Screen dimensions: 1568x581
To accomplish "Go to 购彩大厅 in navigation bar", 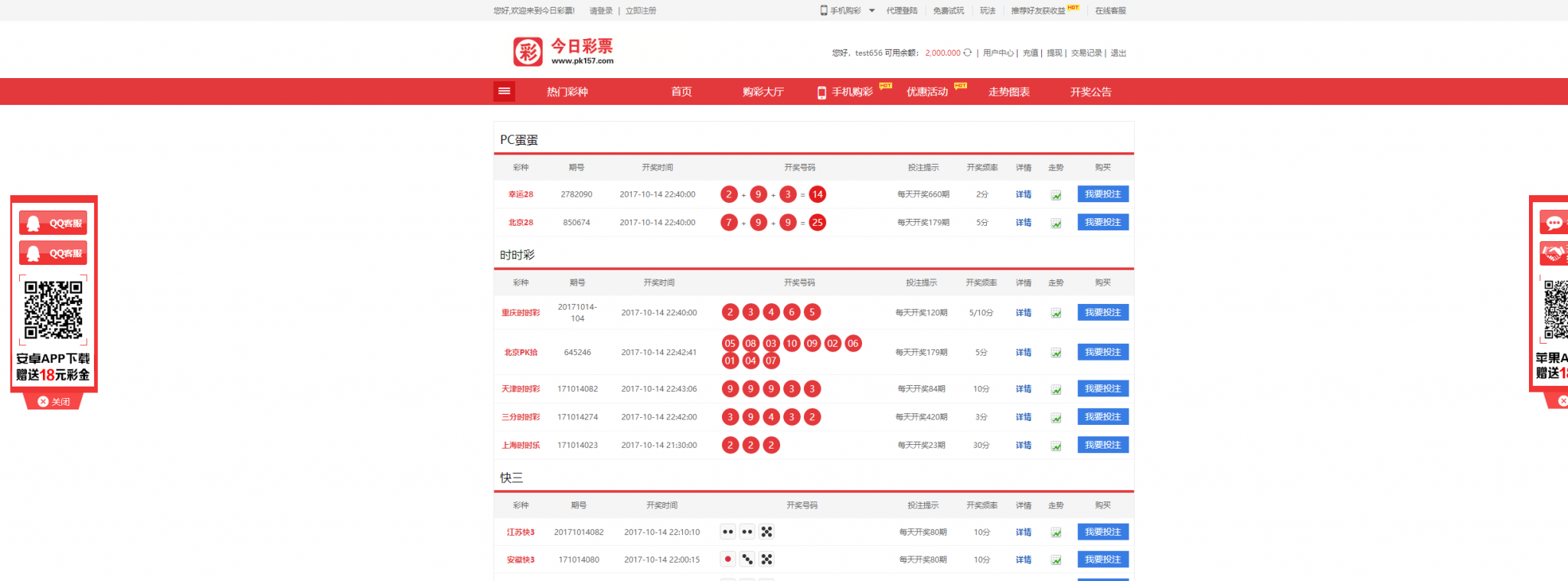I will tap(763, 92).
